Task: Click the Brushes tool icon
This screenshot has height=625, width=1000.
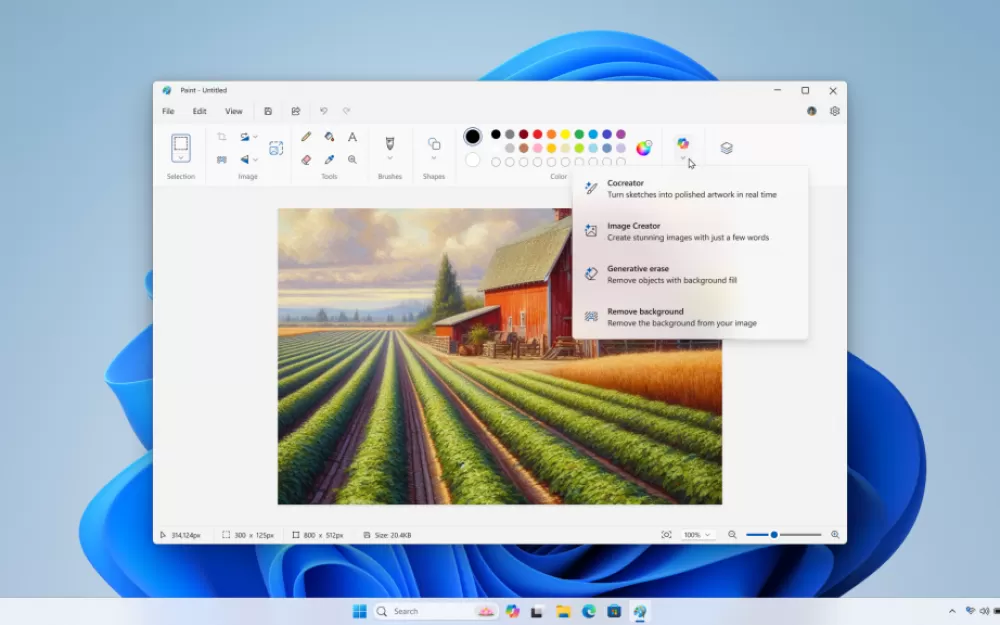Action: point(390,143)
